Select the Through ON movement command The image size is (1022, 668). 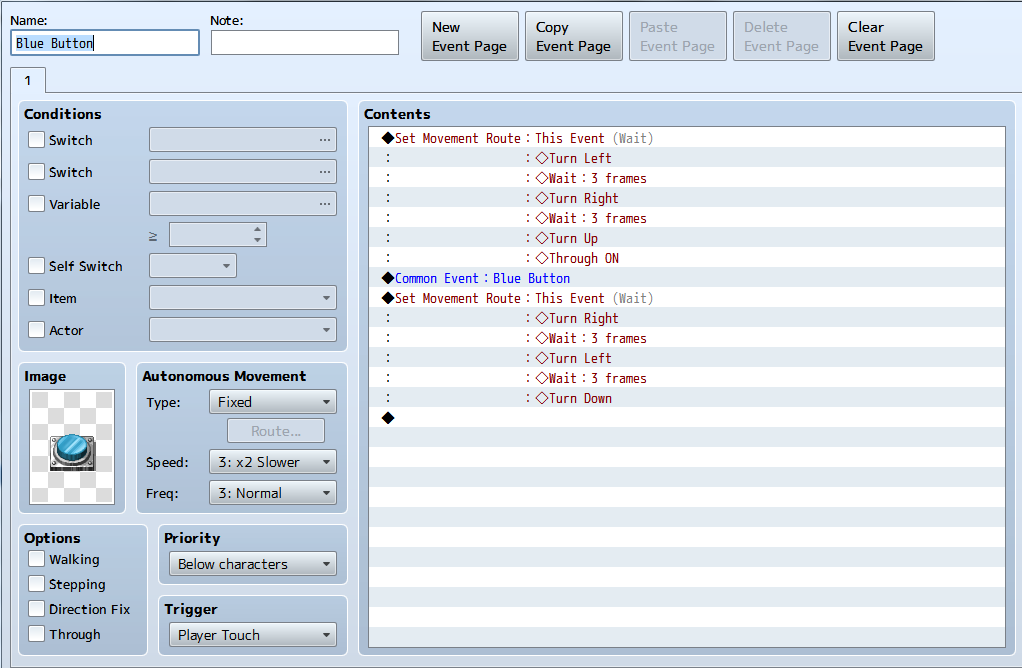pos(583,258)
